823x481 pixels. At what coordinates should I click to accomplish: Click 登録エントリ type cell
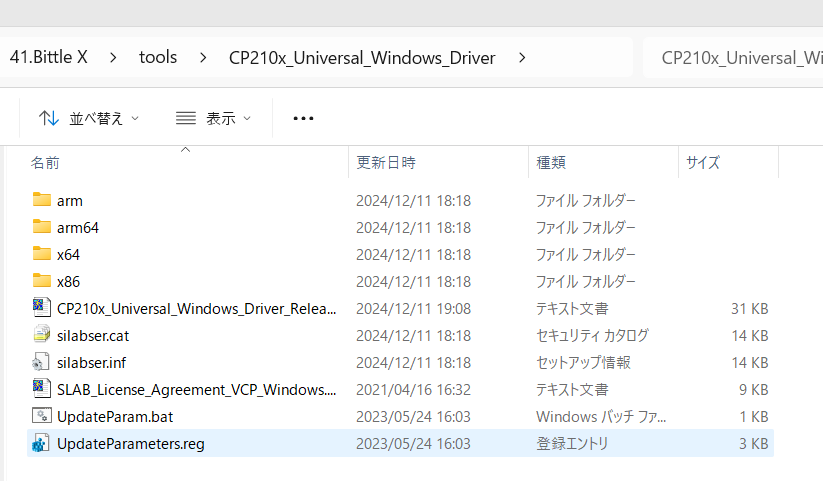click(x=572, y=444)
